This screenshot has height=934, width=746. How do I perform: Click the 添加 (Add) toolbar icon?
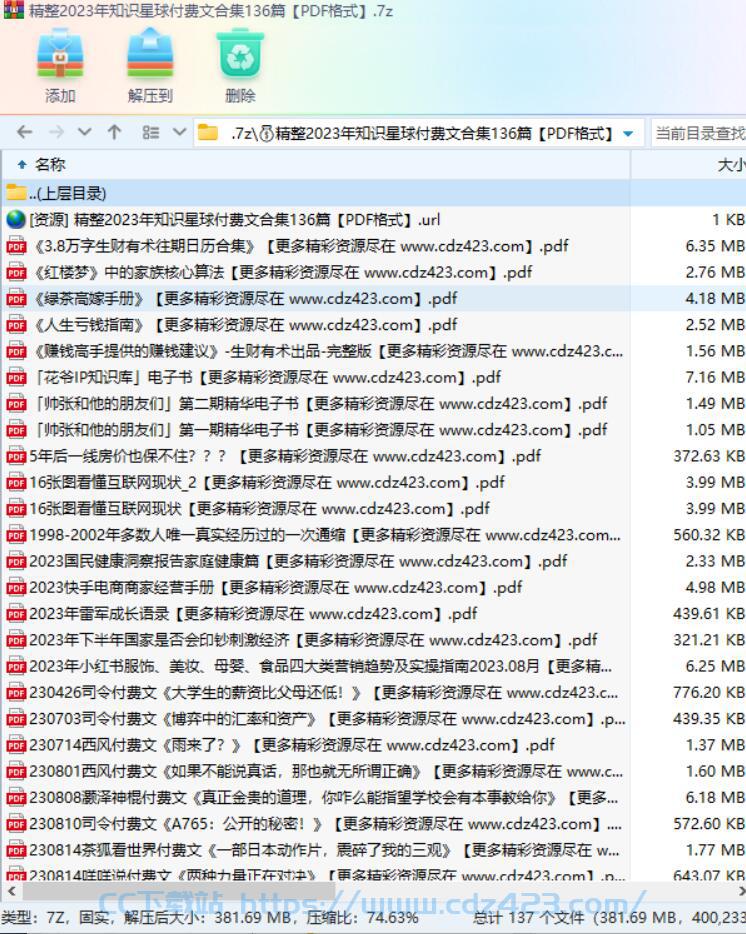click(x=60, y=54)
